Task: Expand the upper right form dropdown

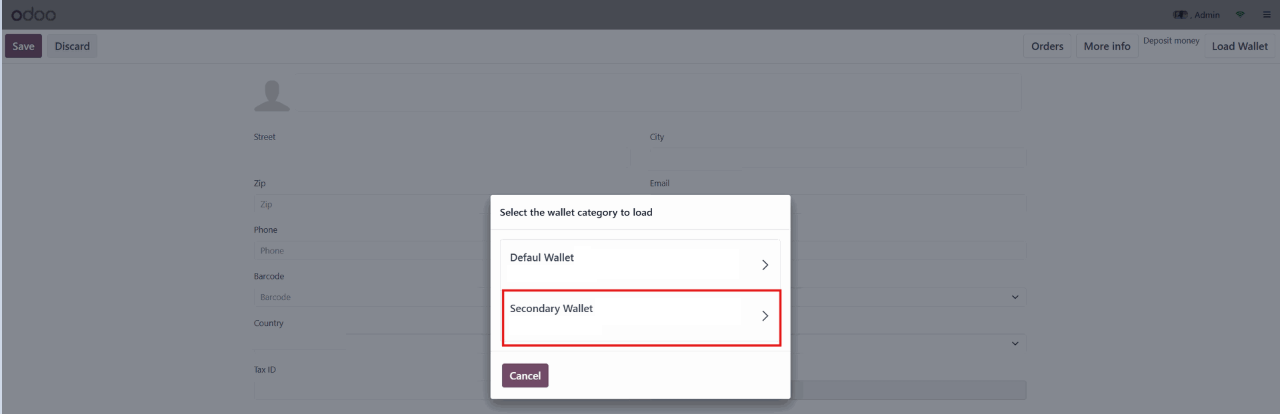Action: click(1015, 297)
